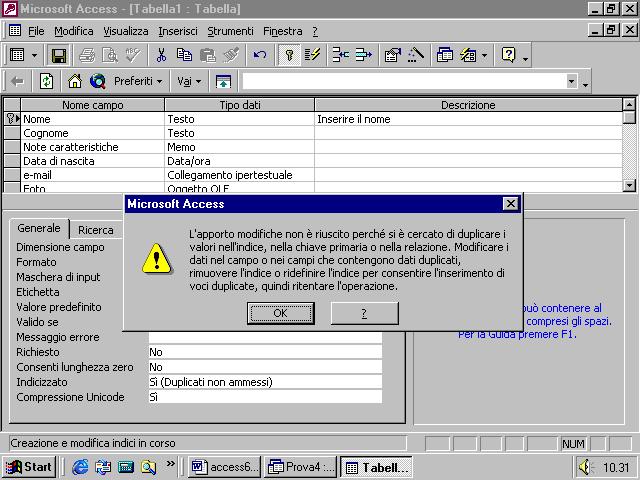Switch to the Generale tab
This screenshot has width=640, height=480.
click(39, 228)
